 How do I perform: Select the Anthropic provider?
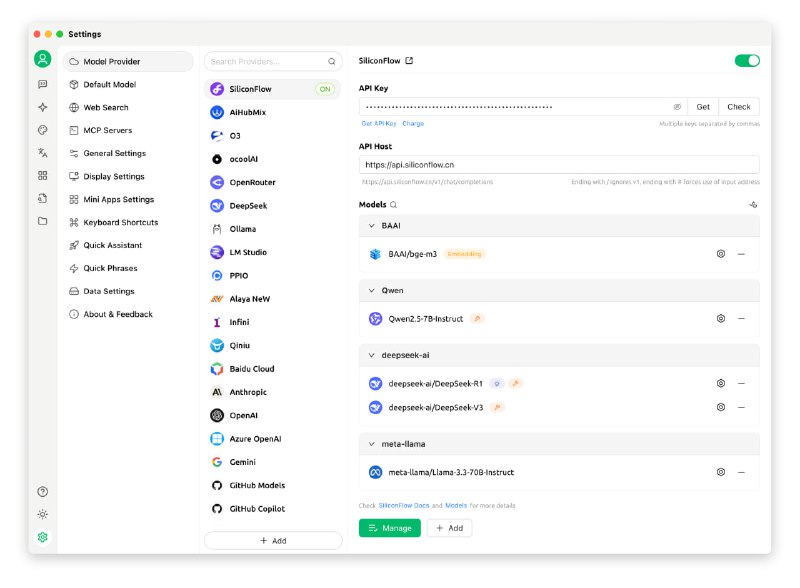pos(273,393)
